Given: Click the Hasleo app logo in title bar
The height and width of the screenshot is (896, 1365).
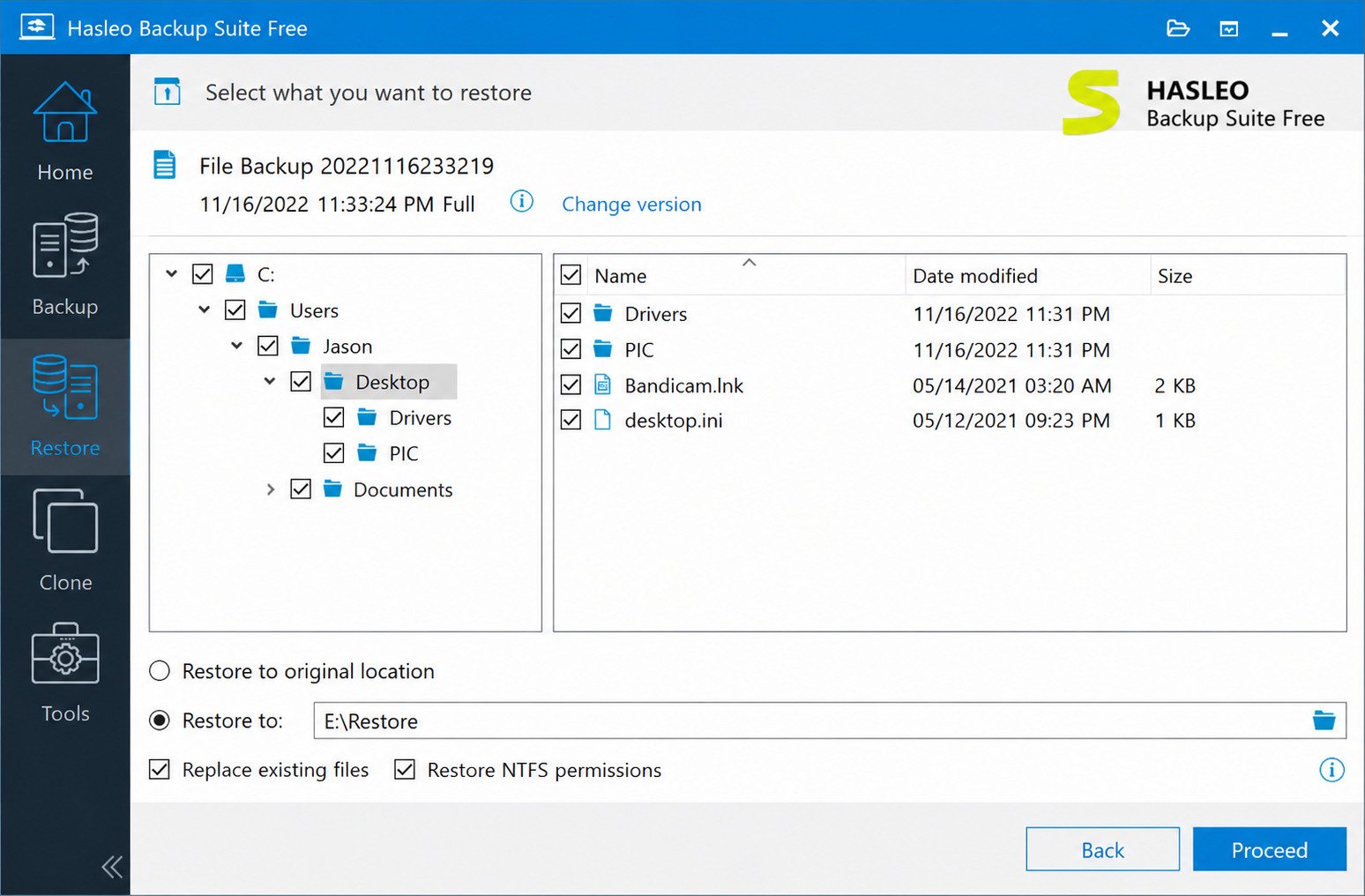Looking at the screenshot, I should pyautogui.click(x=37, y=27).
